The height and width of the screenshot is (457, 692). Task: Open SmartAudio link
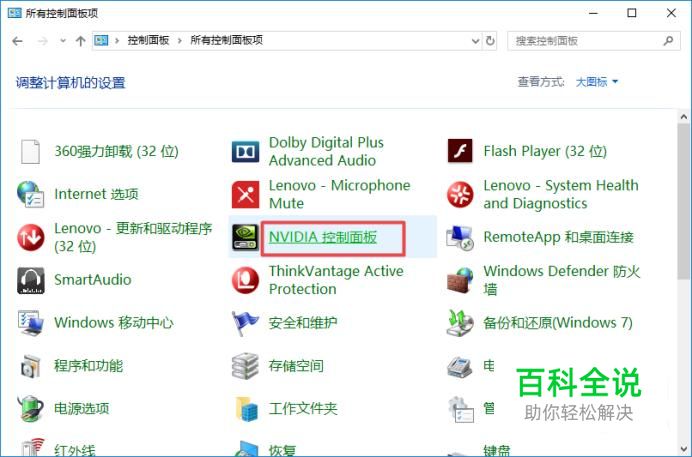(93, 280)
